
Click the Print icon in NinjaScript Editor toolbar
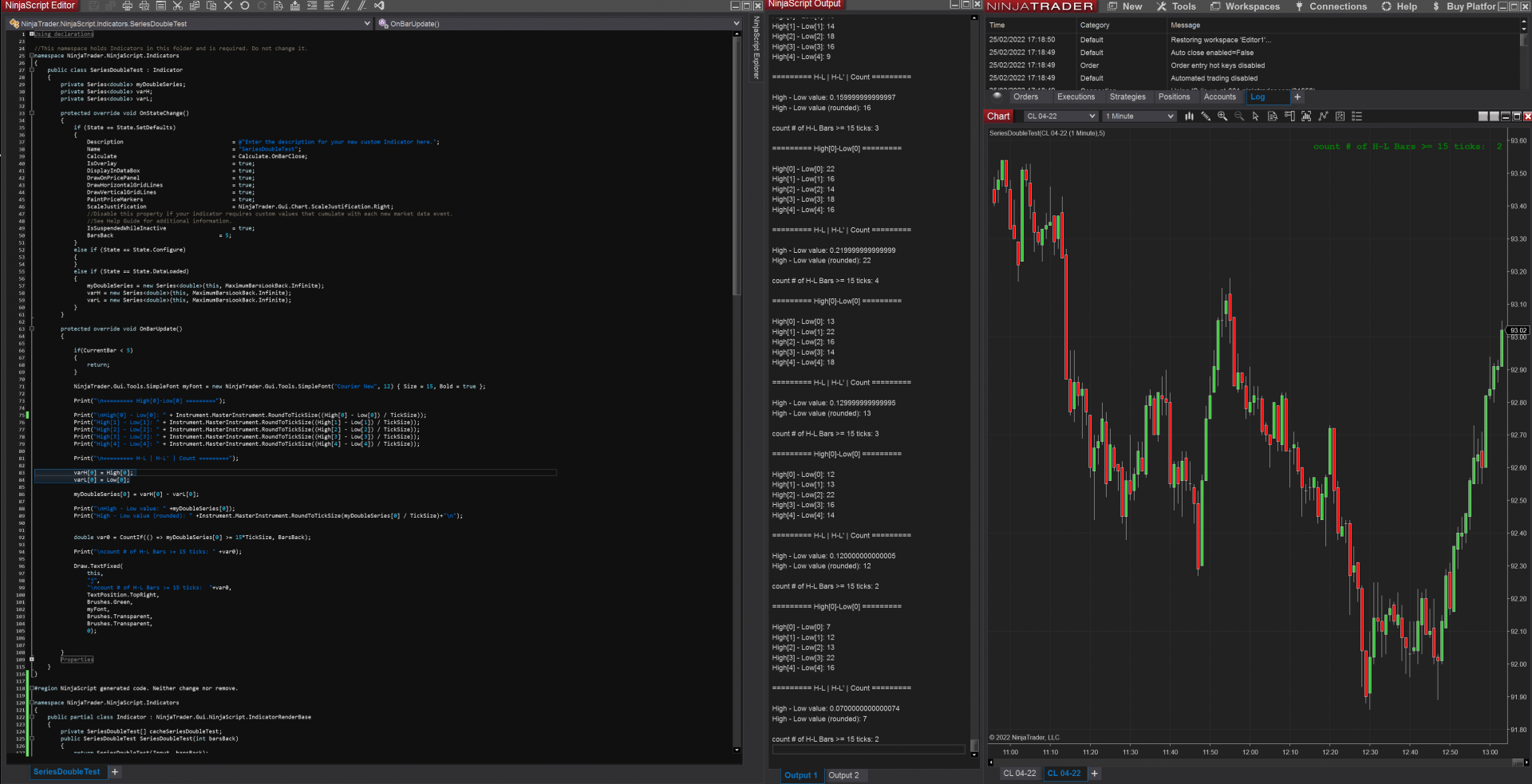coord(127,6)
